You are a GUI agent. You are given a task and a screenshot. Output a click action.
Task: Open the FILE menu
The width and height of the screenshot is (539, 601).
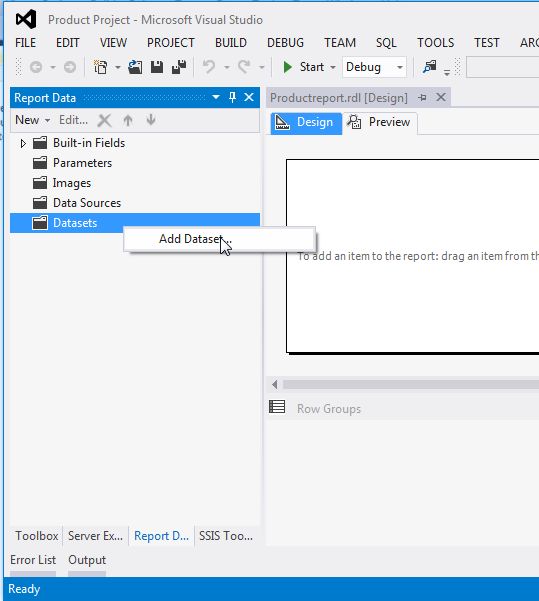pos(26,43)
